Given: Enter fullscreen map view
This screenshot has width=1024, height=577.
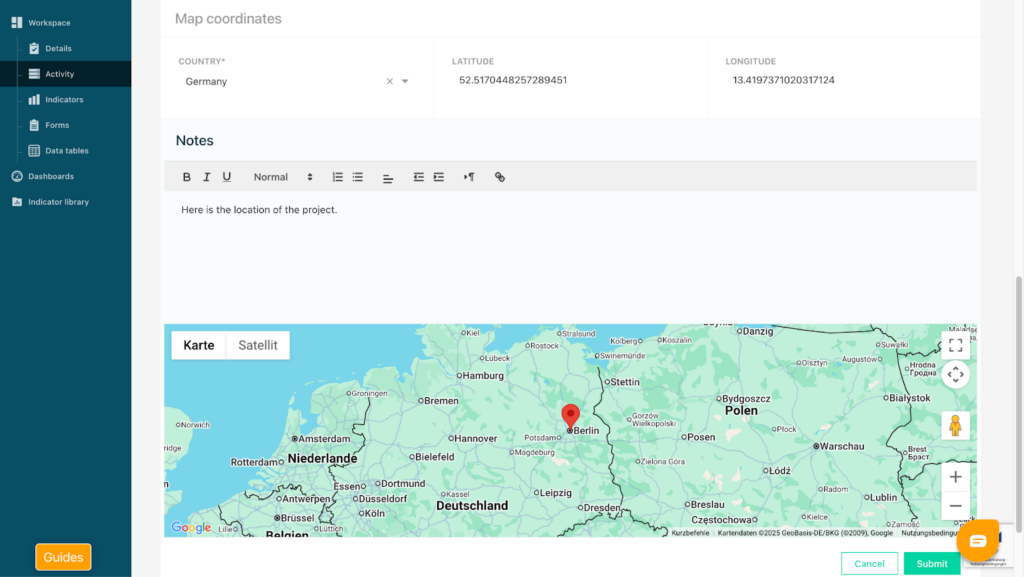Looking at the screenshot, I should [955, 345].
